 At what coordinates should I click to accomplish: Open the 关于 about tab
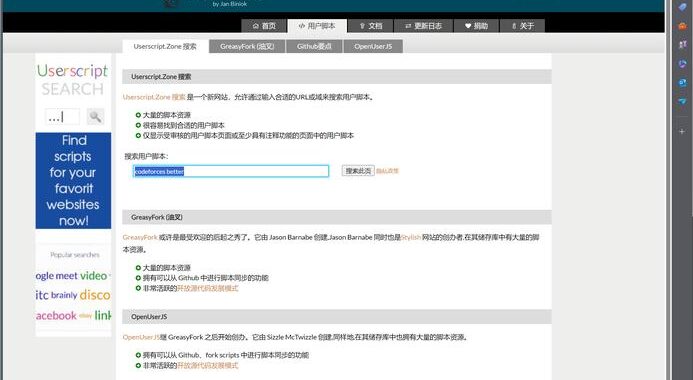tap(522, 26)
